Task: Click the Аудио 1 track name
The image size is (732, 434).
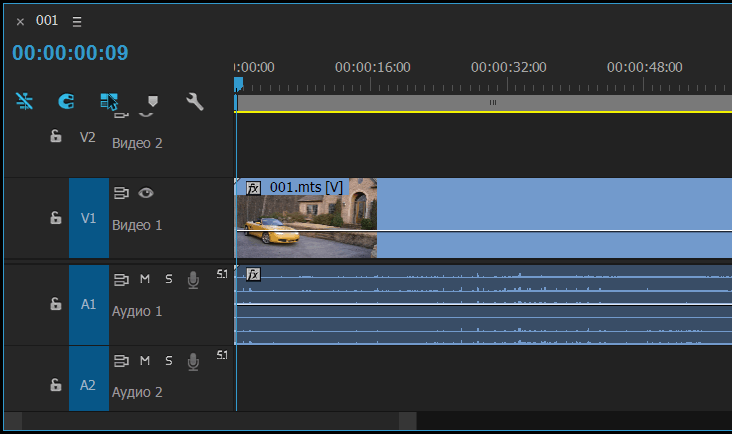Action: click(137, 311)
